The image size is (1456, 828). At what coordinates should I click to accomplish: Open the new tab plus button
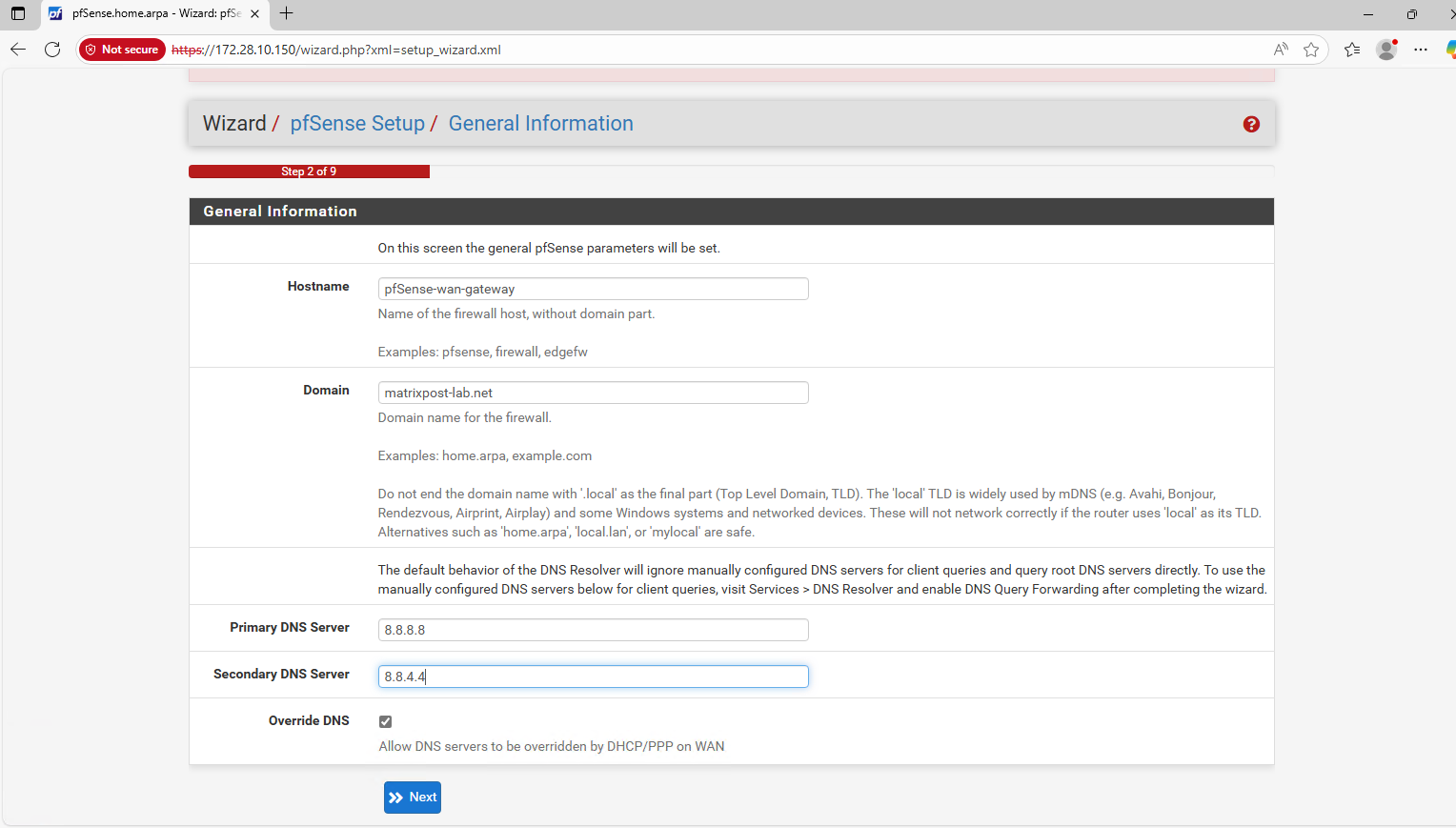tap(286, 13)
